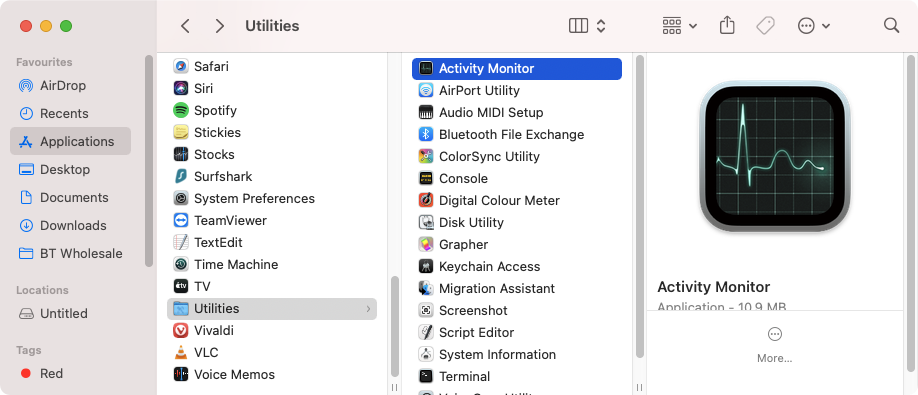This screenshot has height=395, width=918.
Task: Select the Red tag in sidebar
Action: (x=70, y=373)
